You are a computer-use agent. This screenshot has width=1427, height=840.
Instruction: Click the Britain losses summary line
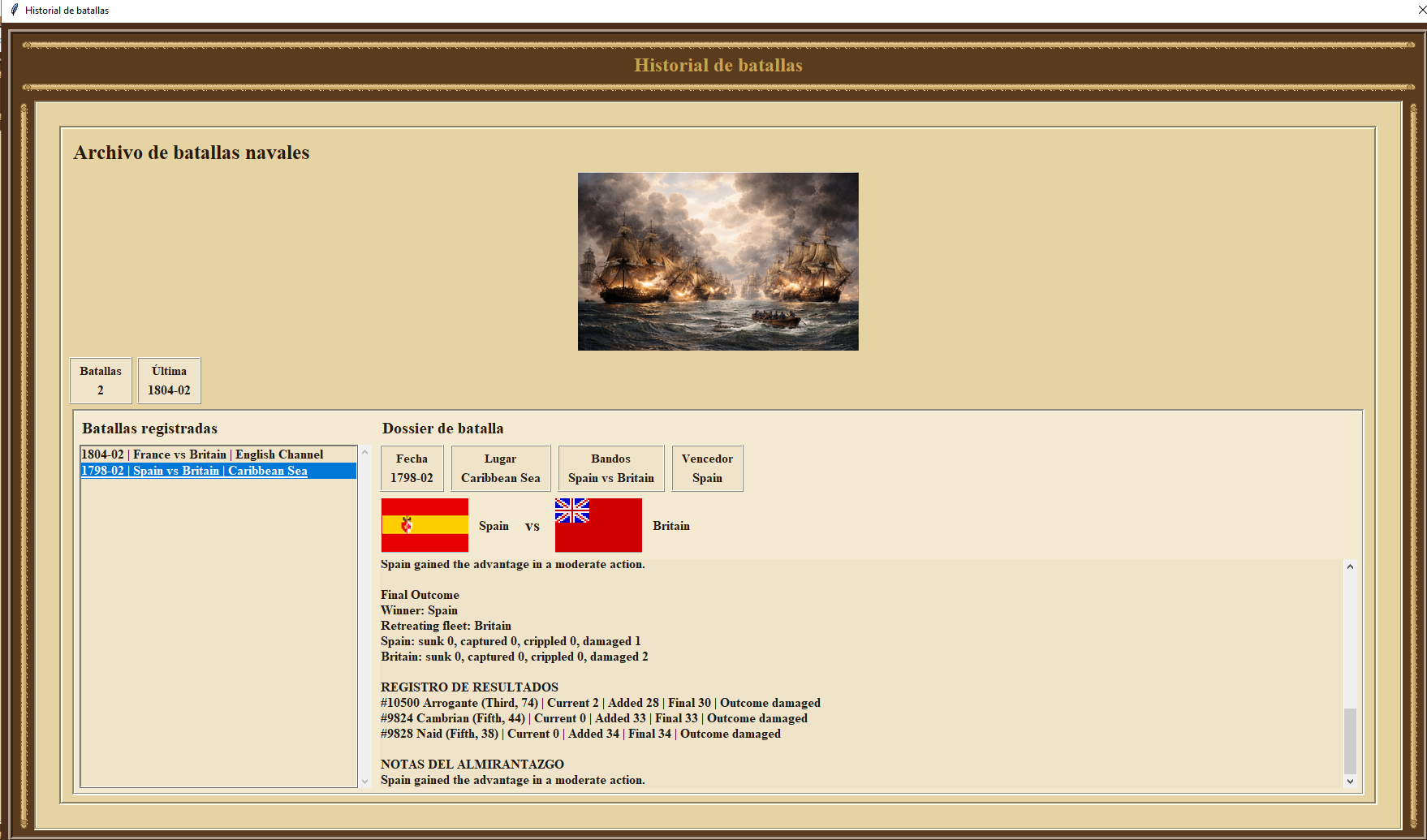point(515,657)
